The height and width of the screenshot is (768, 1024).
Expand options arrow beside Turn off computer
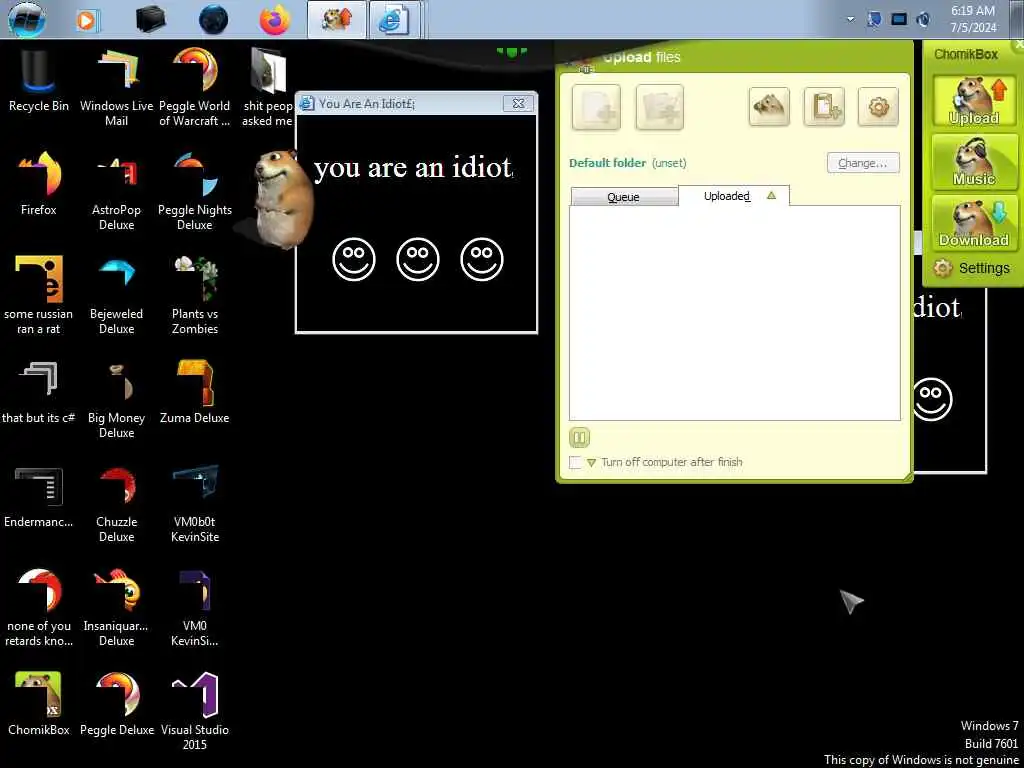[x=592, y=462]
